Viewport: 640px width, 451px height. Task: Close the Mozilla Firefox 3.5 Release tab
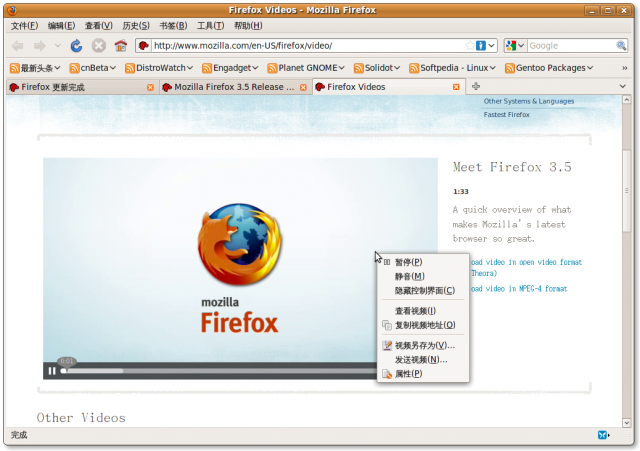coord(303,87)
